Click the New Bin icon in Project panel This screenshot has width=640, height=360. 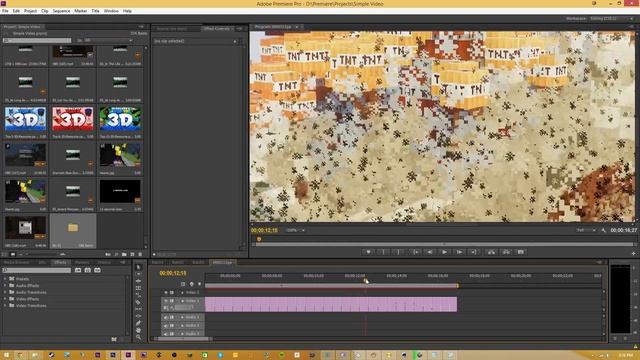[124, 254]
